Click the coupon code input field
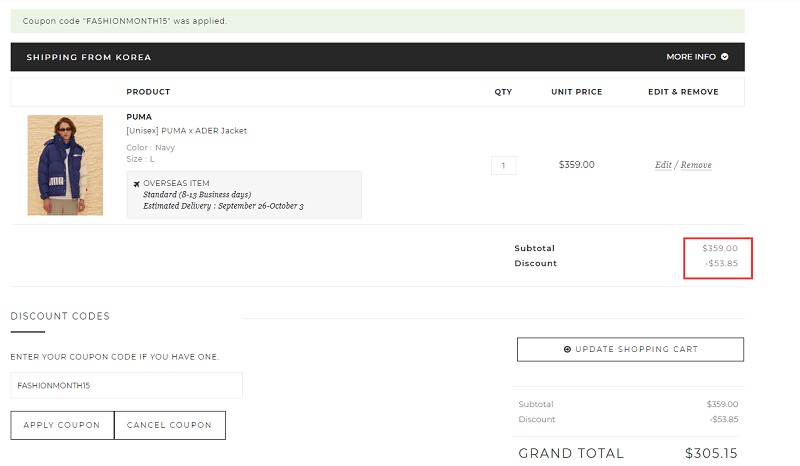This screenshot has height=466, width=800. pyautogui.click(x=127, y=385)
